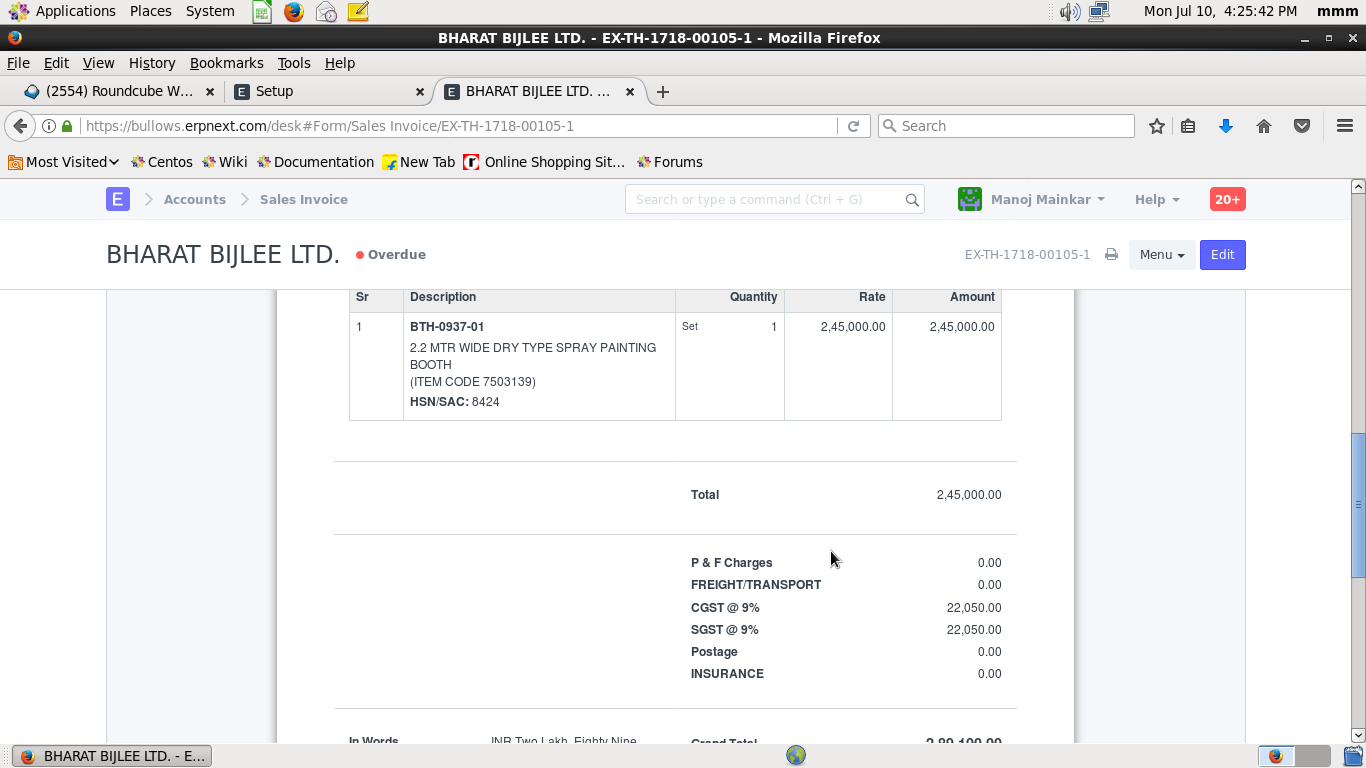Open the spreadsheet launcher in top panel

tap(261, 12)
